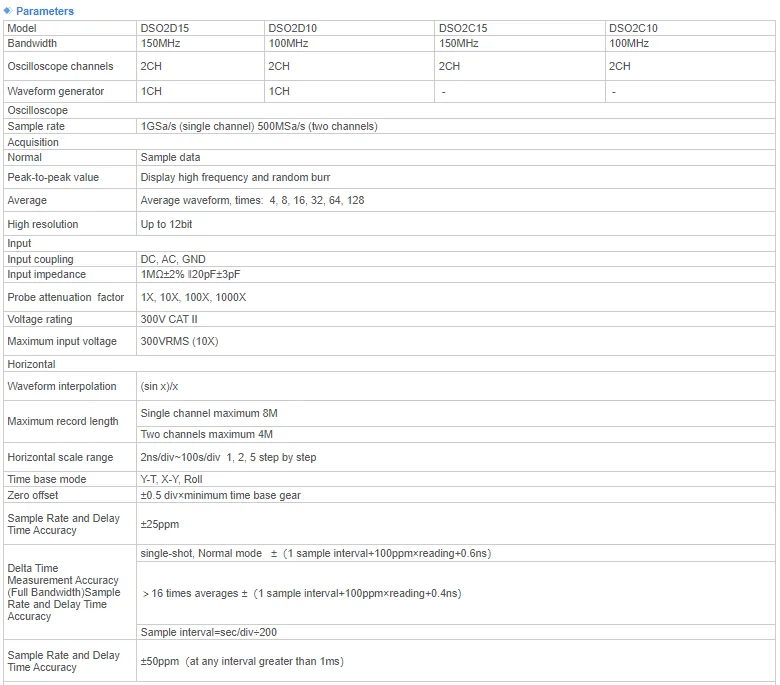Click the Input section header

(x=19, y=243)
